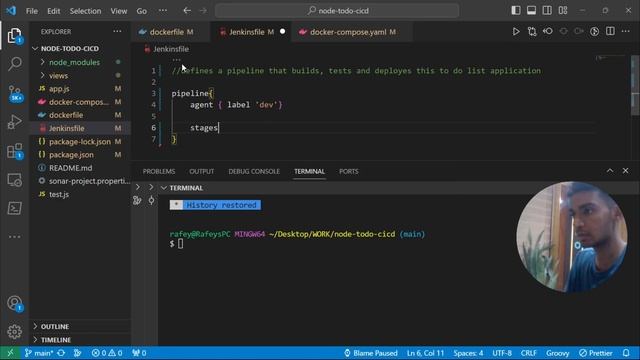640x360 pixels.
Task: Open the Search view in activity bar
Action: tap(15, 64)
